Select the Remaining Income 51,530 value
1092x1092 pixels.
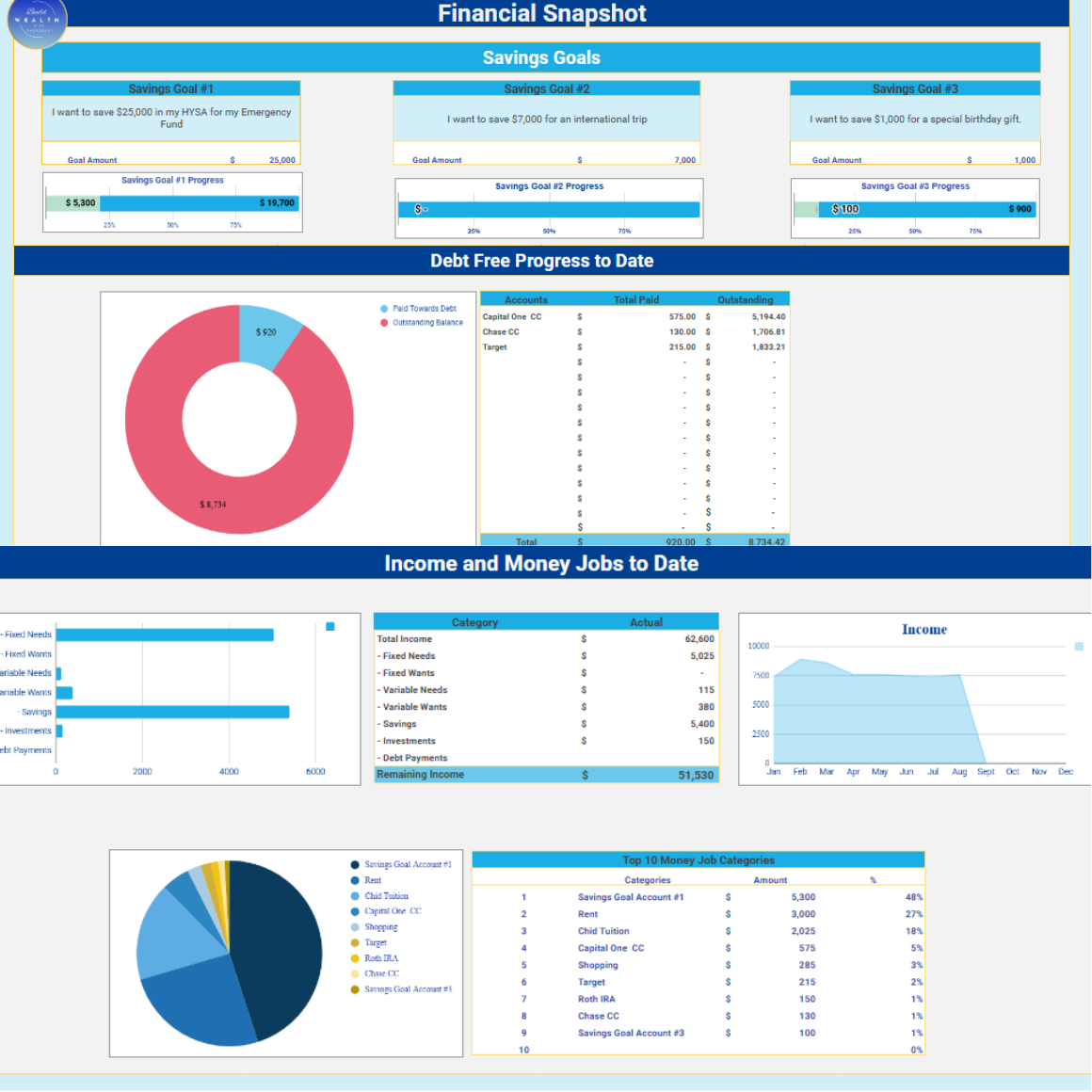[696, 775]
